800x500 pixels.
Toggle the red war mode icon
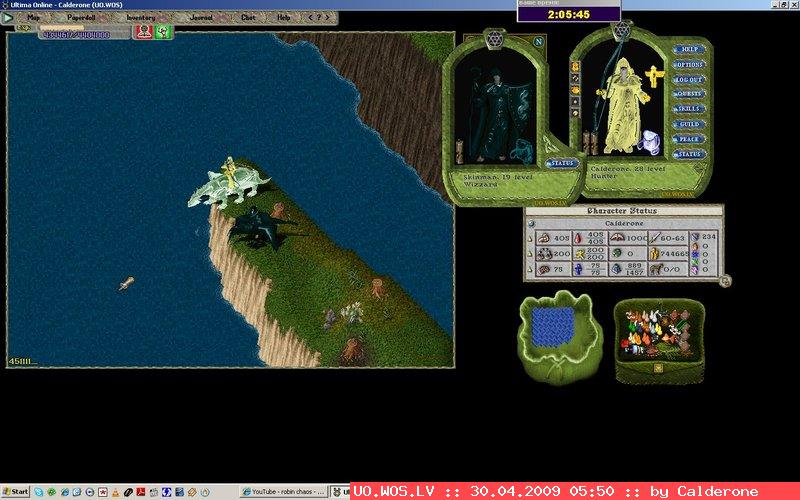click(x=144, y=32)
